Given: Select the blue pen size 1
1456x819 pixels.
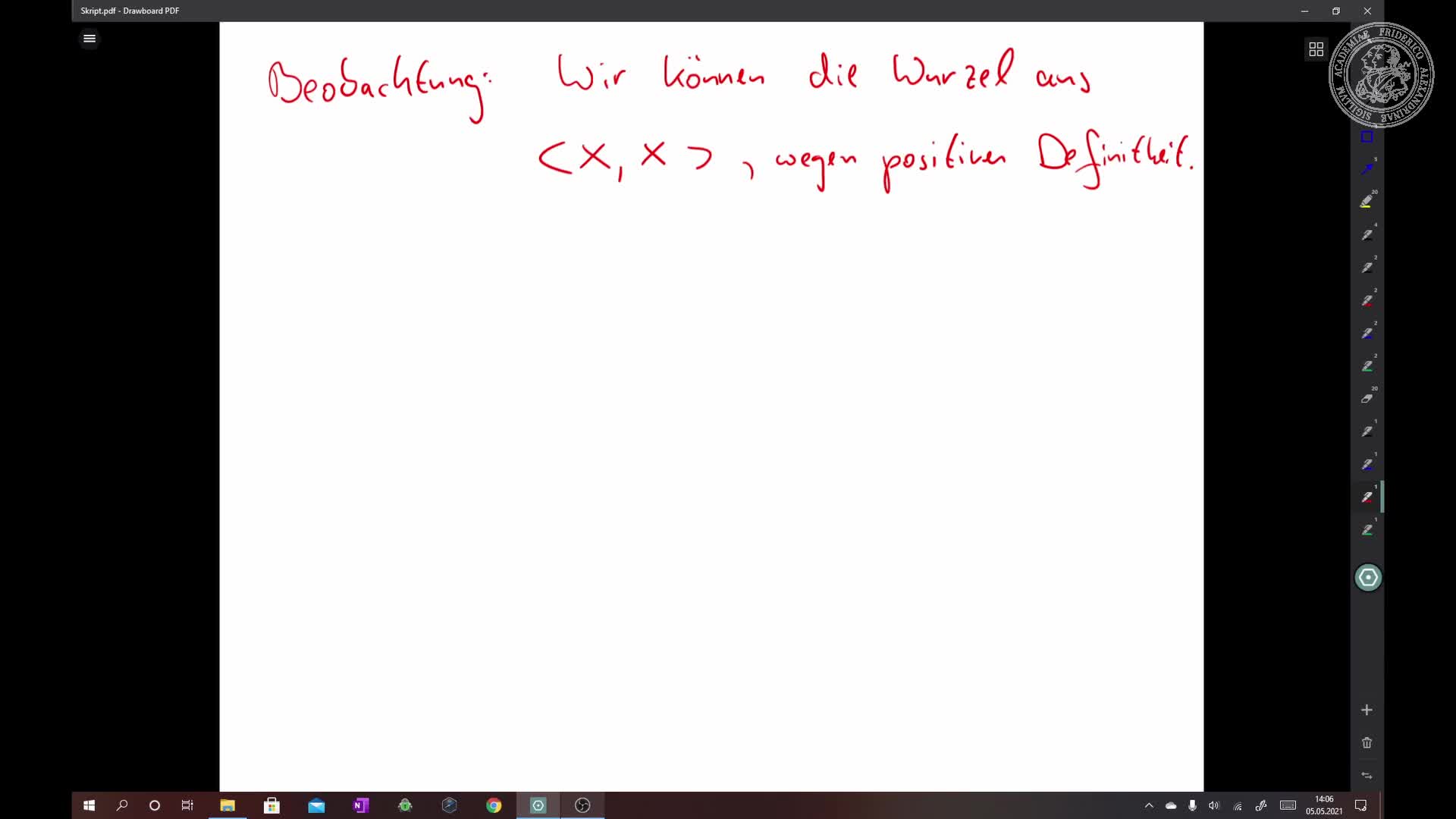Looking at the screenshot, I should (1367, 464).
